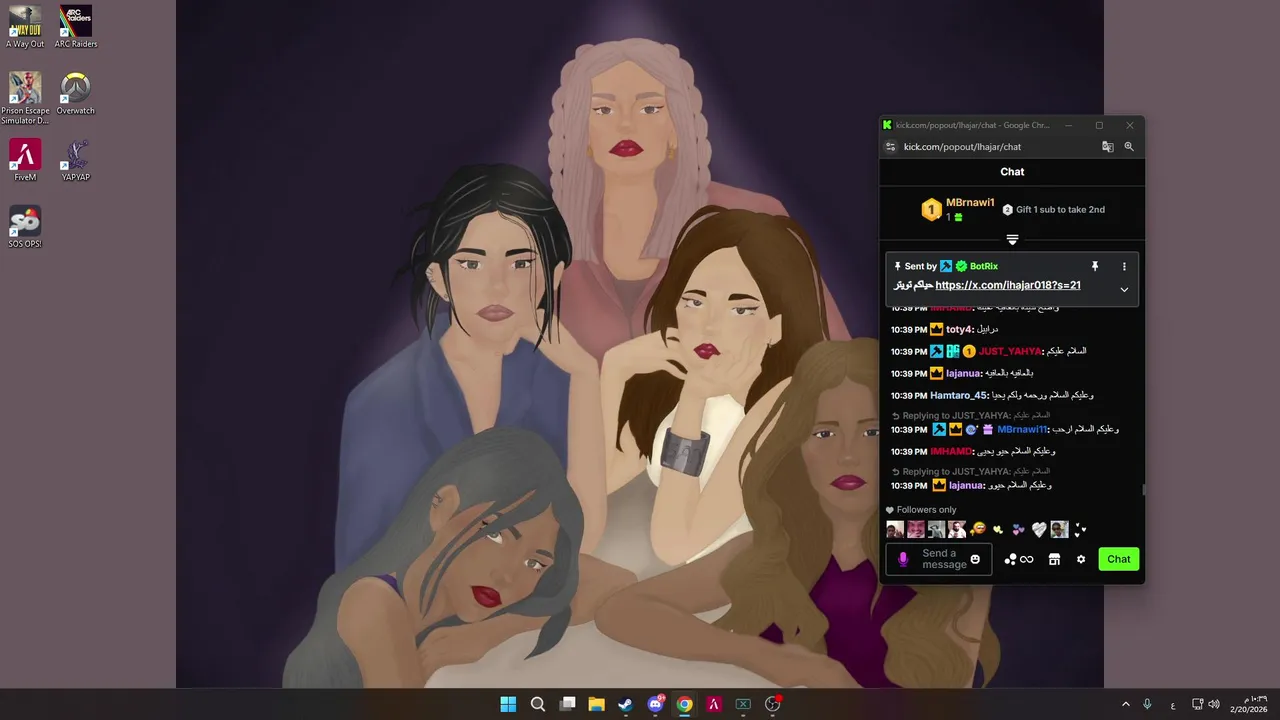Open Discord from taskbar

coord(655,704)
